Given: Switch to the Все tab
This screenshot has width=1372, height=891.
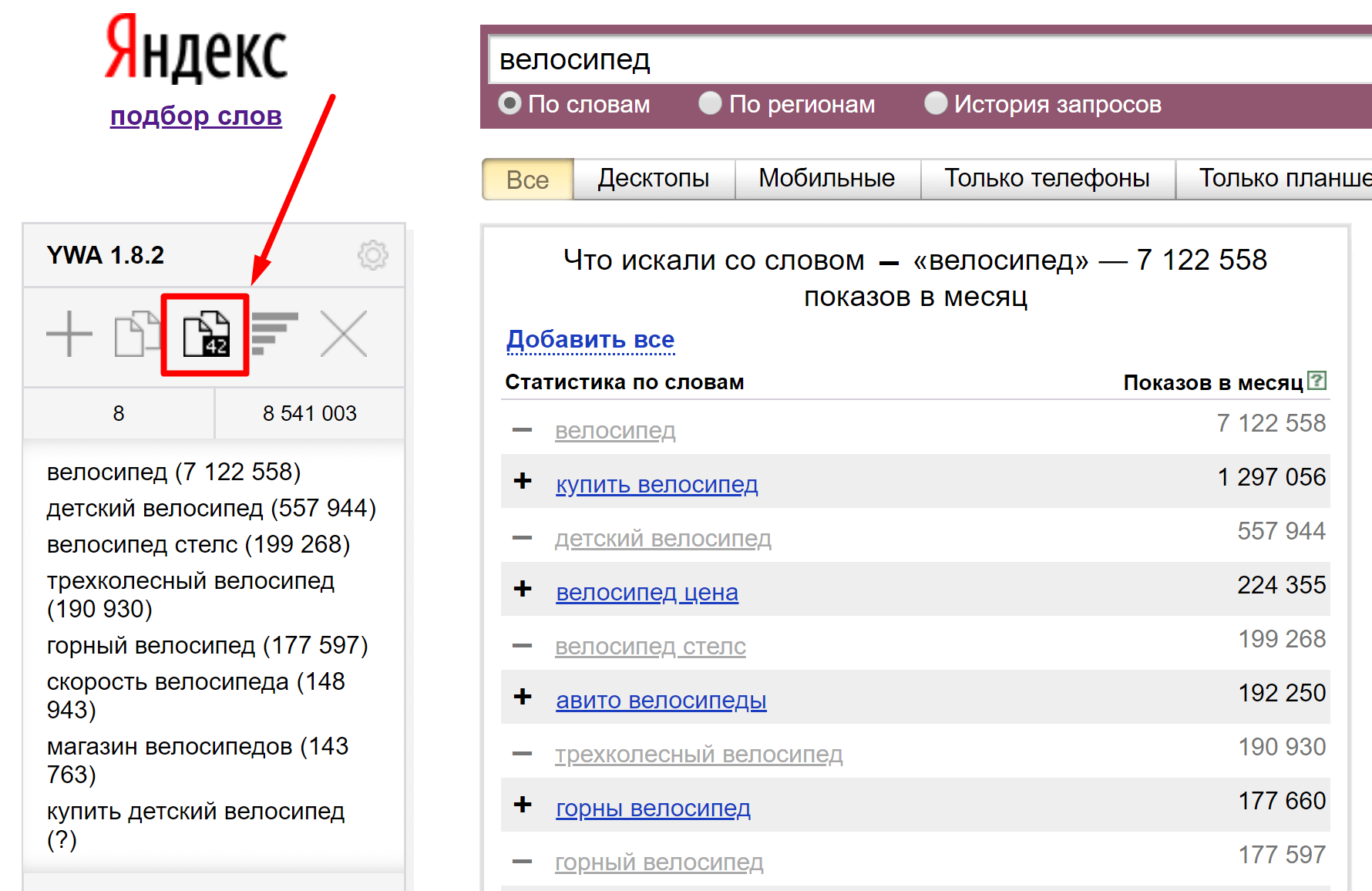Looking at the screenshot, I should pos(528,180).
